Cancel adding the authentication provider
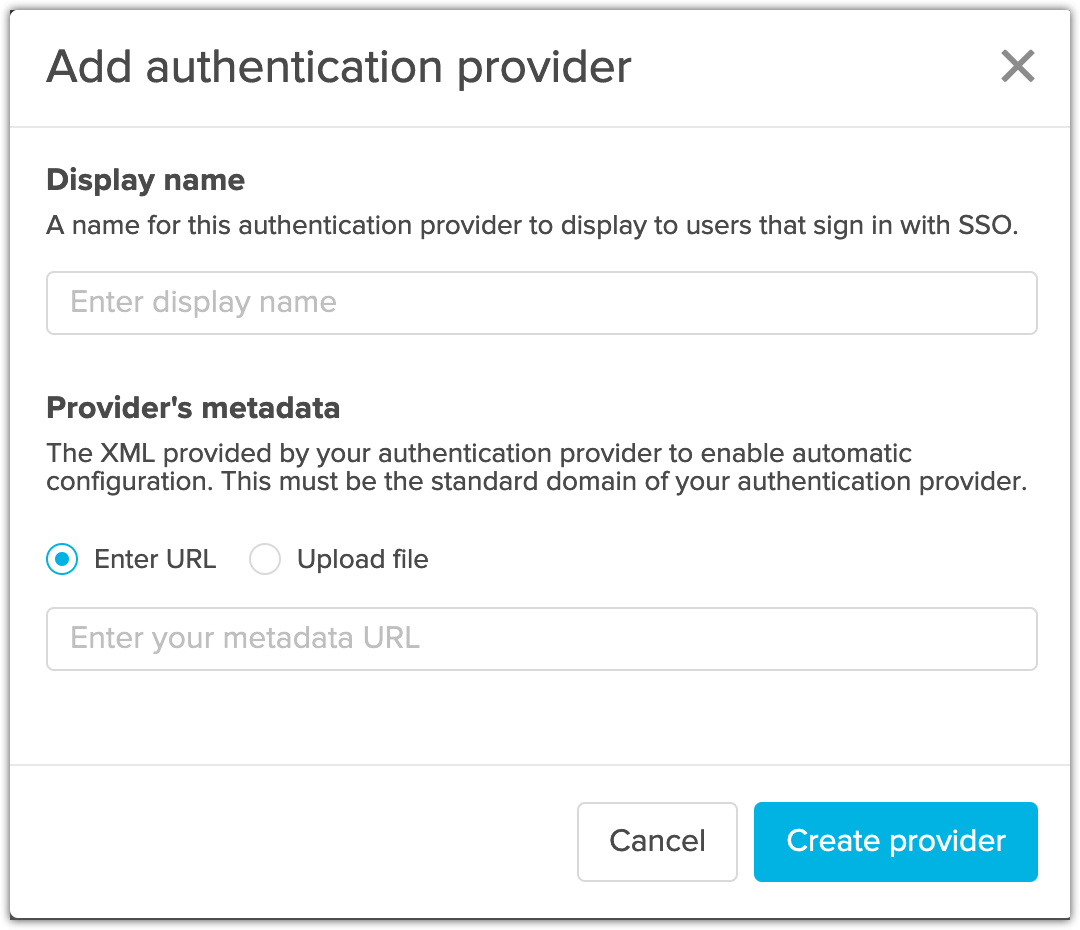Viewport: 1080px width, 930px height. coord(657,841)
